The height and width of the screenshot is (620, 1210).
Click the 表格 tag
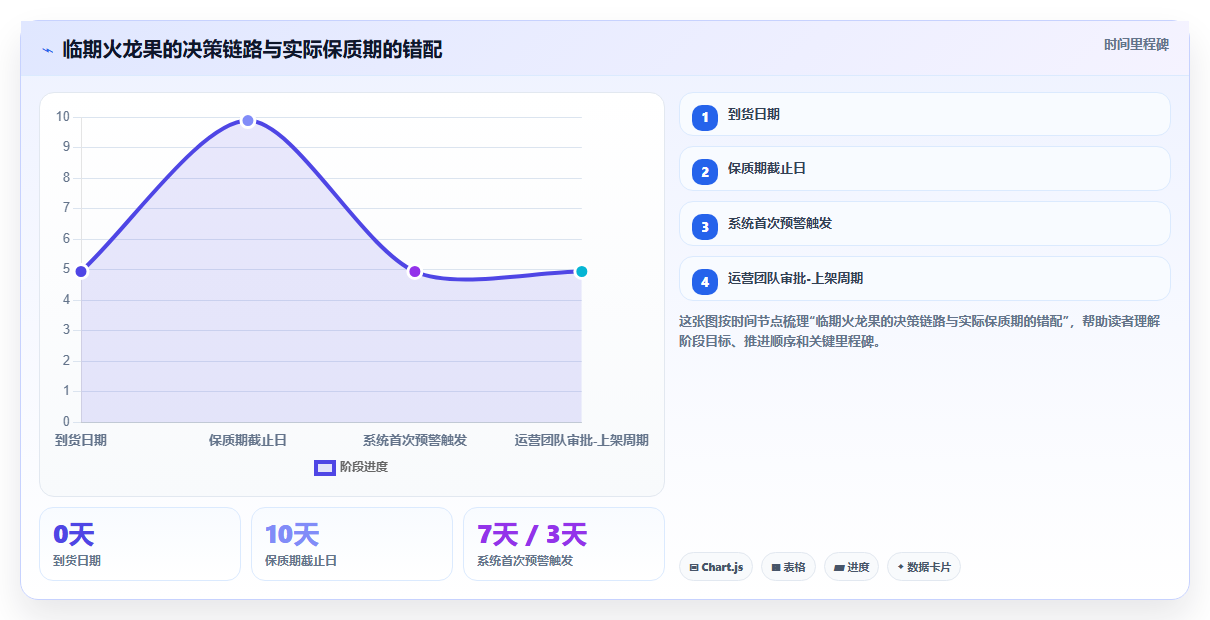(x=789, y=567)
